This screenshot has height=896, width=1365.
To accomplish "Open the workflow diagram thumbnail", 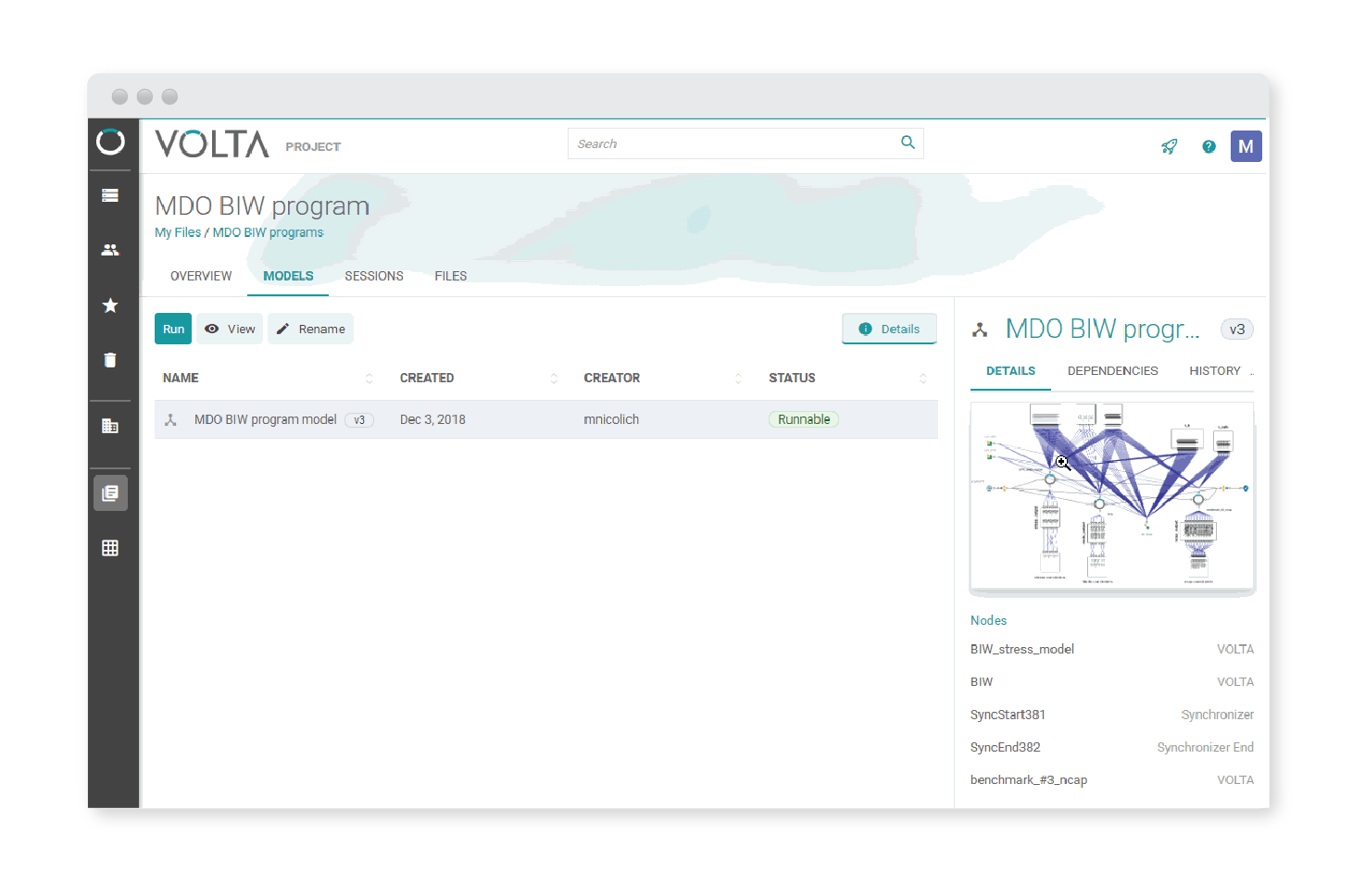I will pos(1112,496).
